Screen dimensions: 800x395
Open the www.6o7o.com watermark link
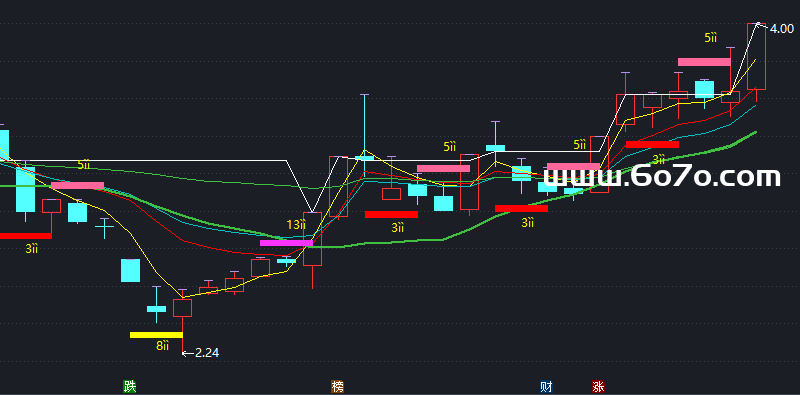click(x=662, y=177)
